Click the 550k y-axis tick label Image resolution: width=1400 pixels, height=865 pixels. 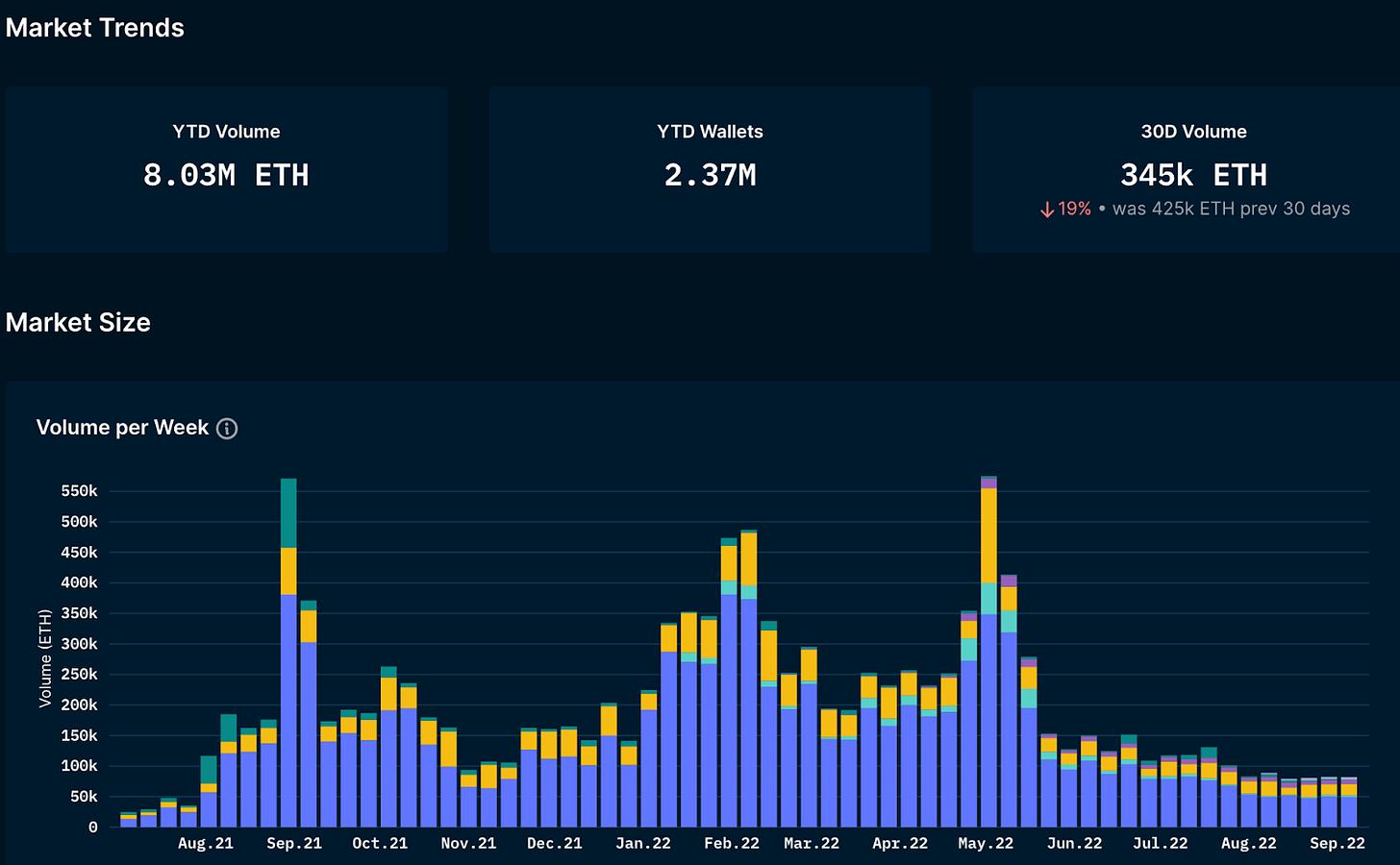(x=79, y=491)
